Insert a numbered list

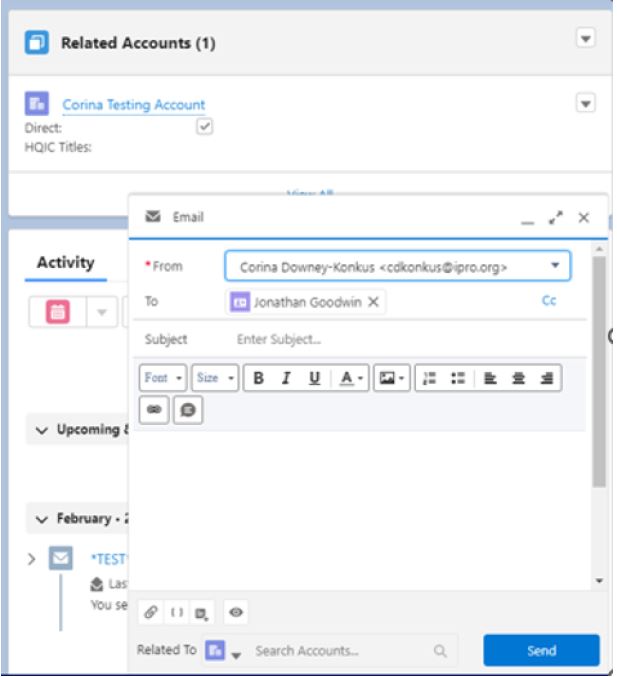coord(429,378)
